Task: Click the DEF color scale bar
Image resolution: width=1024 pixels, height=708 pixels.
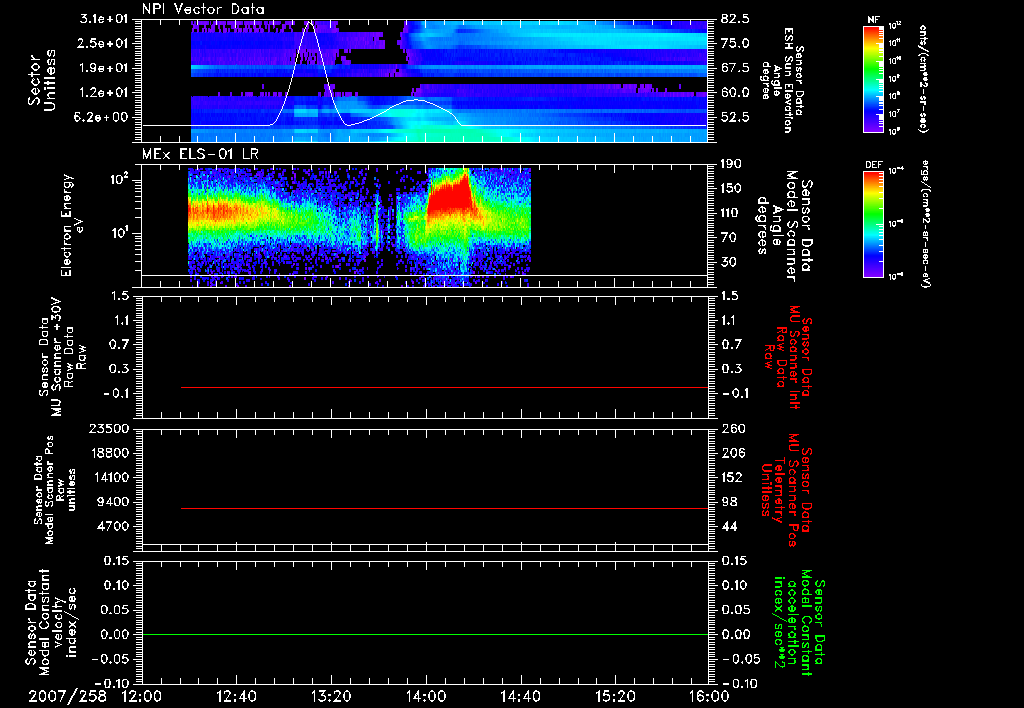Action: 873,224
